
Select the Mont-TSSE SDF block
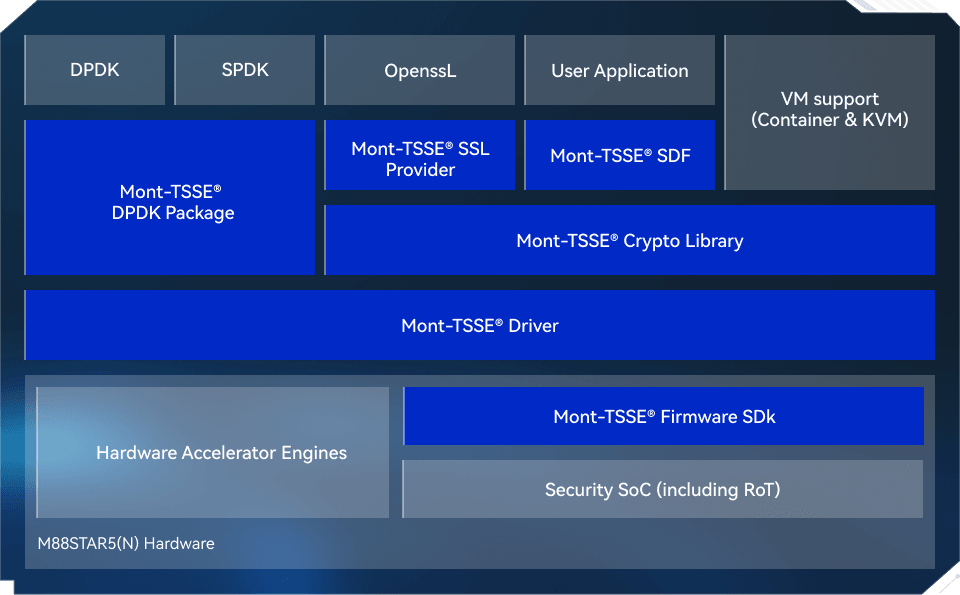(620, 155)
